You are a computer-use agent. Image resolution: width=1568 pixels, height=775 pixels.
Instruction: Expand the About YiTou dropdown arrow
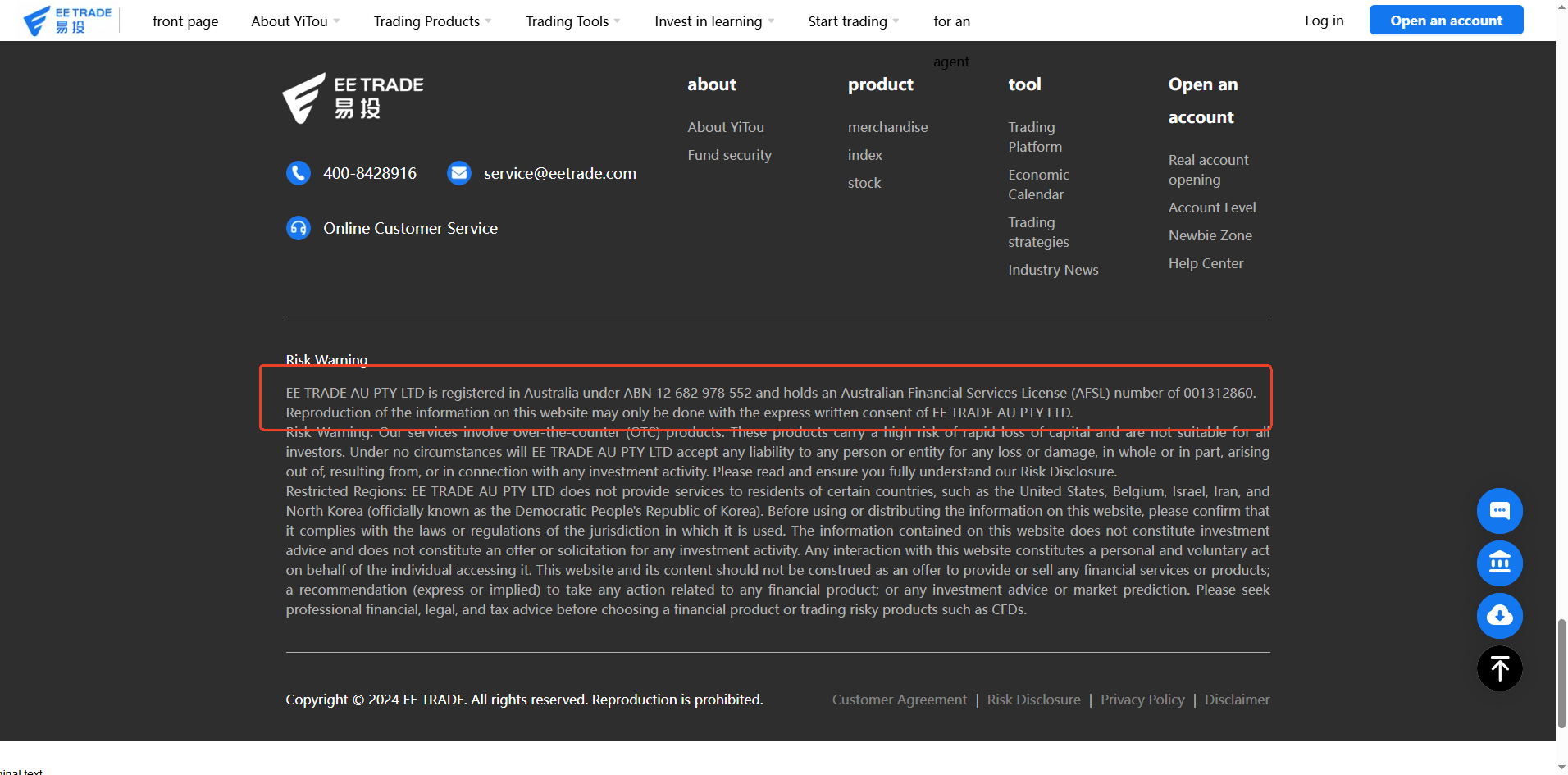336,21
